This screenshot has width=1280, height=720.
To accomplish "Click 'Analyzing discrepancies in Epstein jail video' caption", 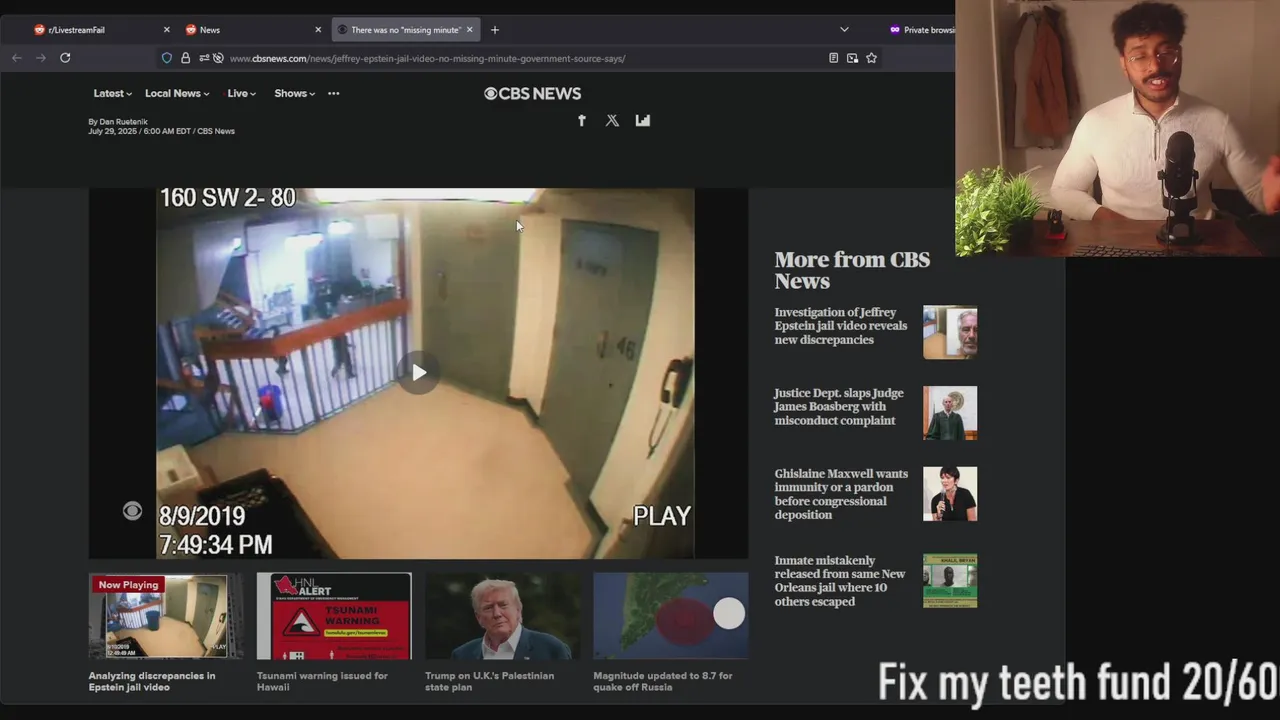I will click(152, 682).
